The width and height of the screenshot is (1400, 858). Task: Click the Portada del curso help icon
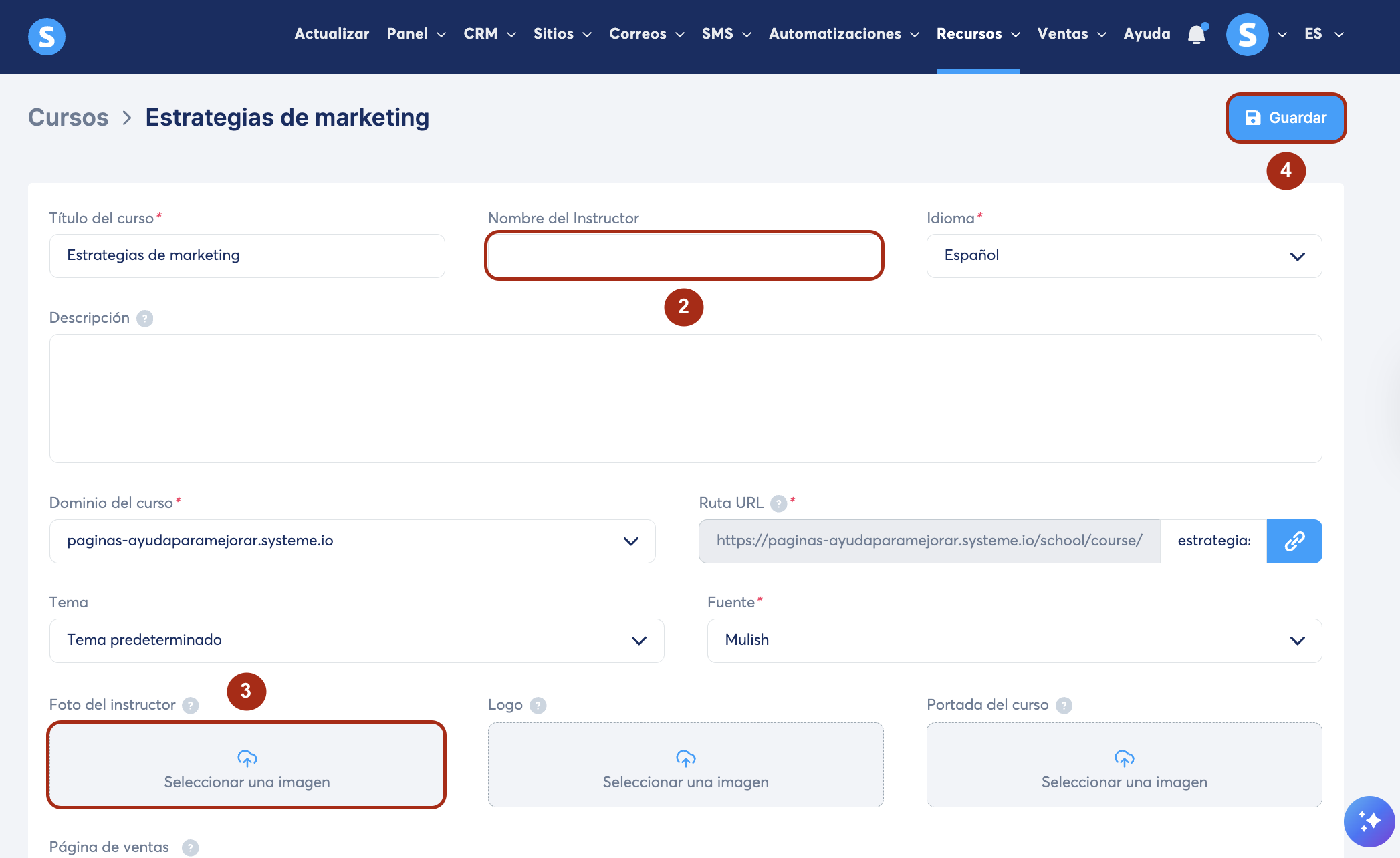tap(1064, 706)
